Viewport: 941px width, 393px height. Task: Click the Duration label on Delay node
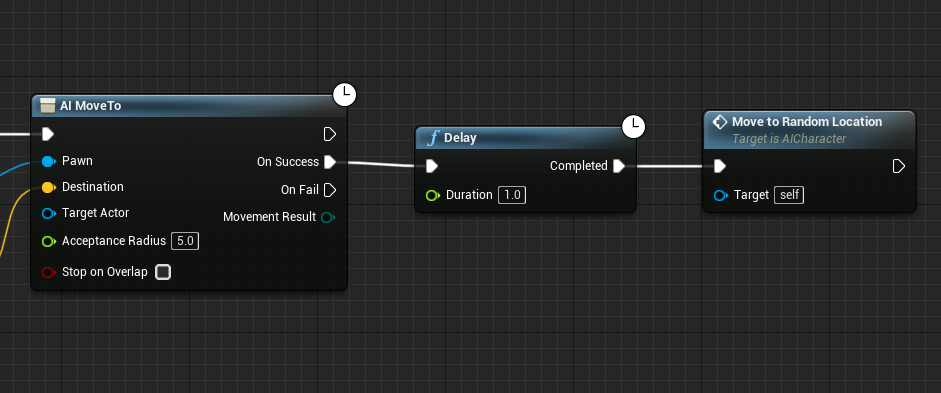point(469,195)
